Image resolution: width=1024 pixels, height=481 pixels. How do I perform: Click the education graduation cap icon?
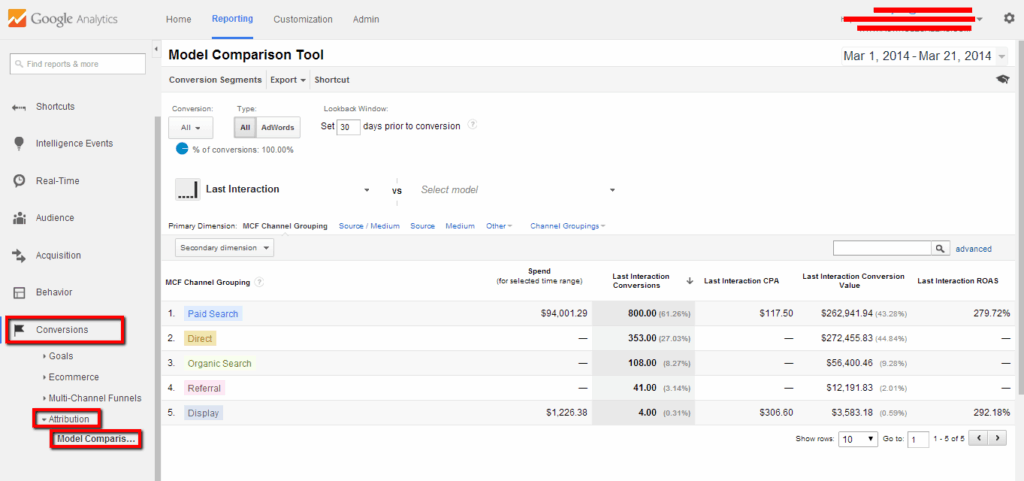click(x=1002, y=80)
